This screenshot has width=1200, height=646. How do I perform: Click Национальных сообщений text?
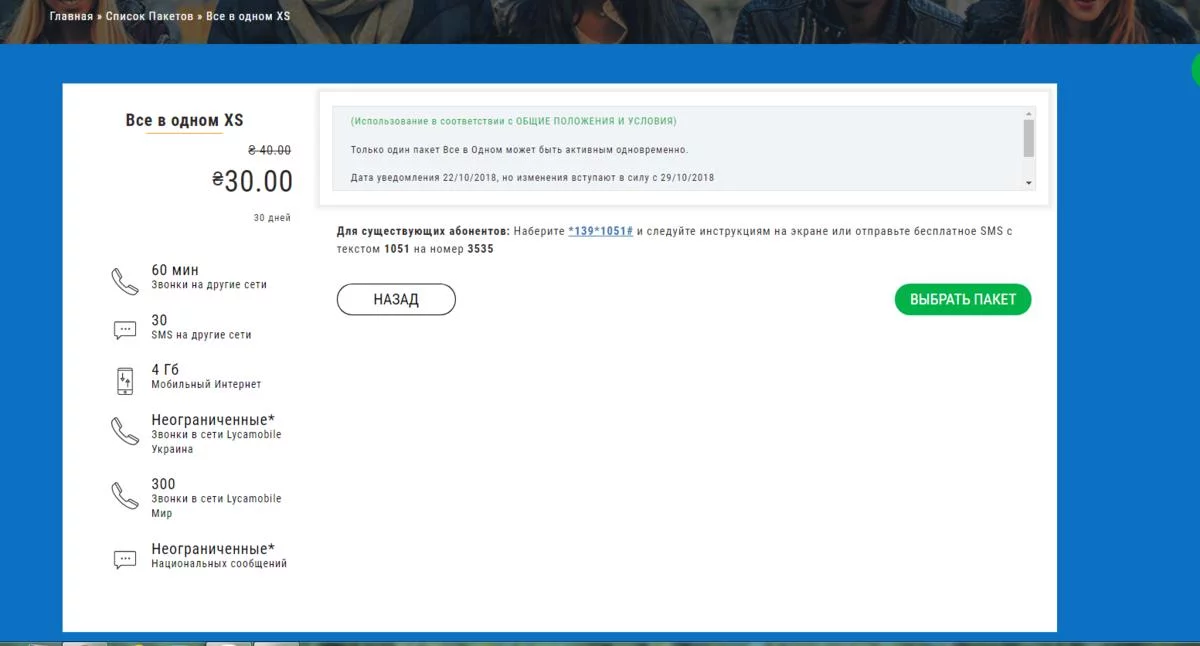pos(219,564)
